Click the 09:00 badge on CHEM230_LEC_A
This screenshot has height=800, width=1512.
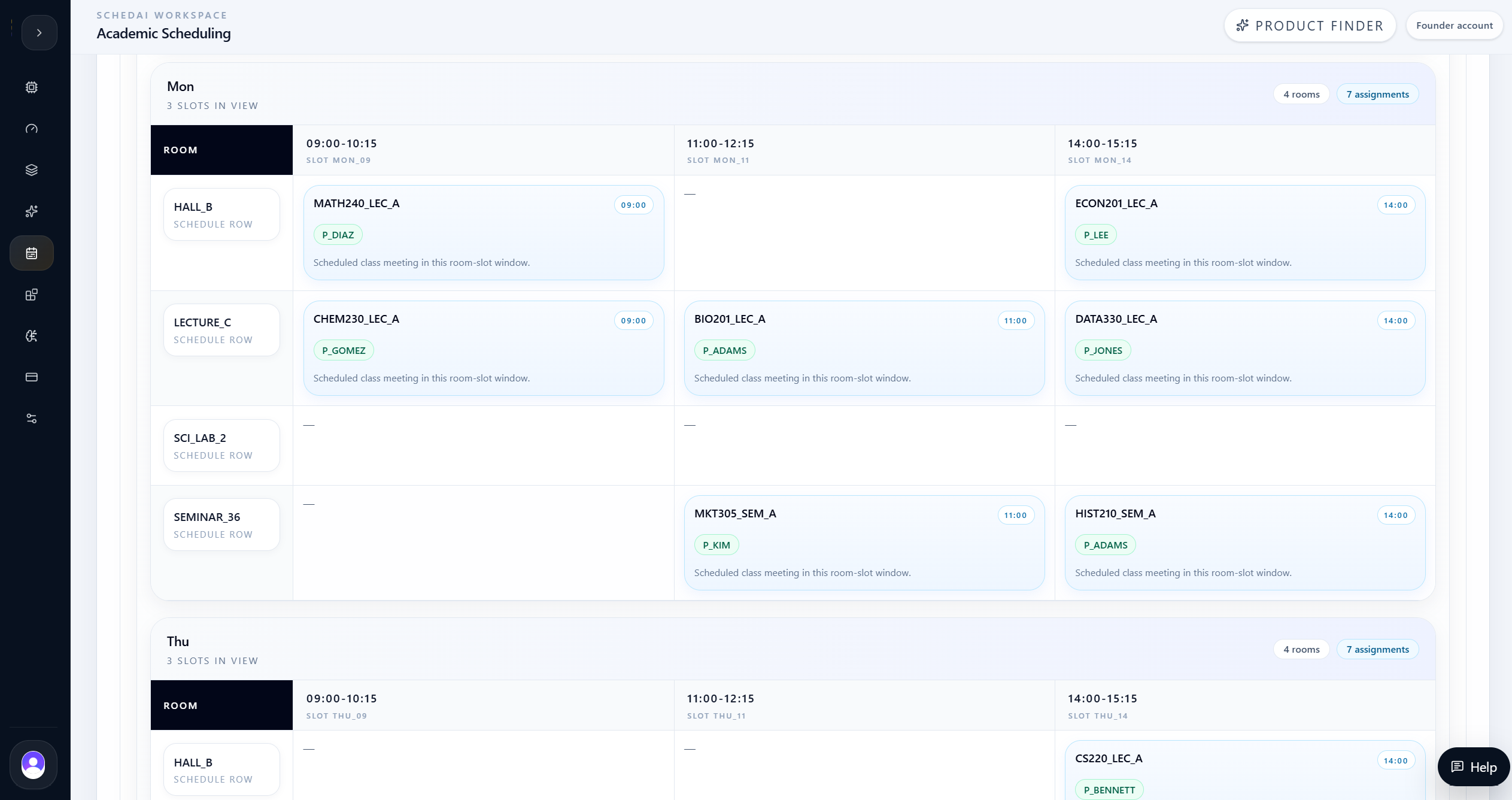tap(633, 320)
